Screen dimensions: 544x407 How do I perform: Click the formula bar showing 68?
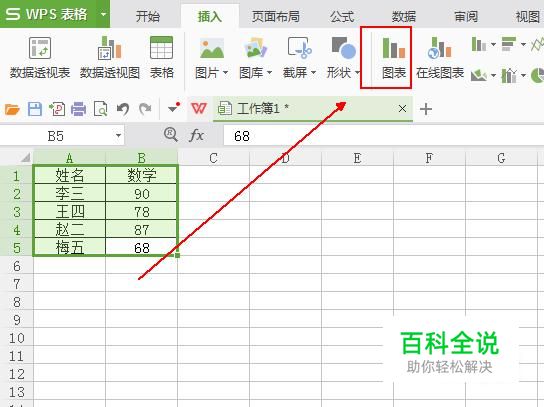[383, 136]
